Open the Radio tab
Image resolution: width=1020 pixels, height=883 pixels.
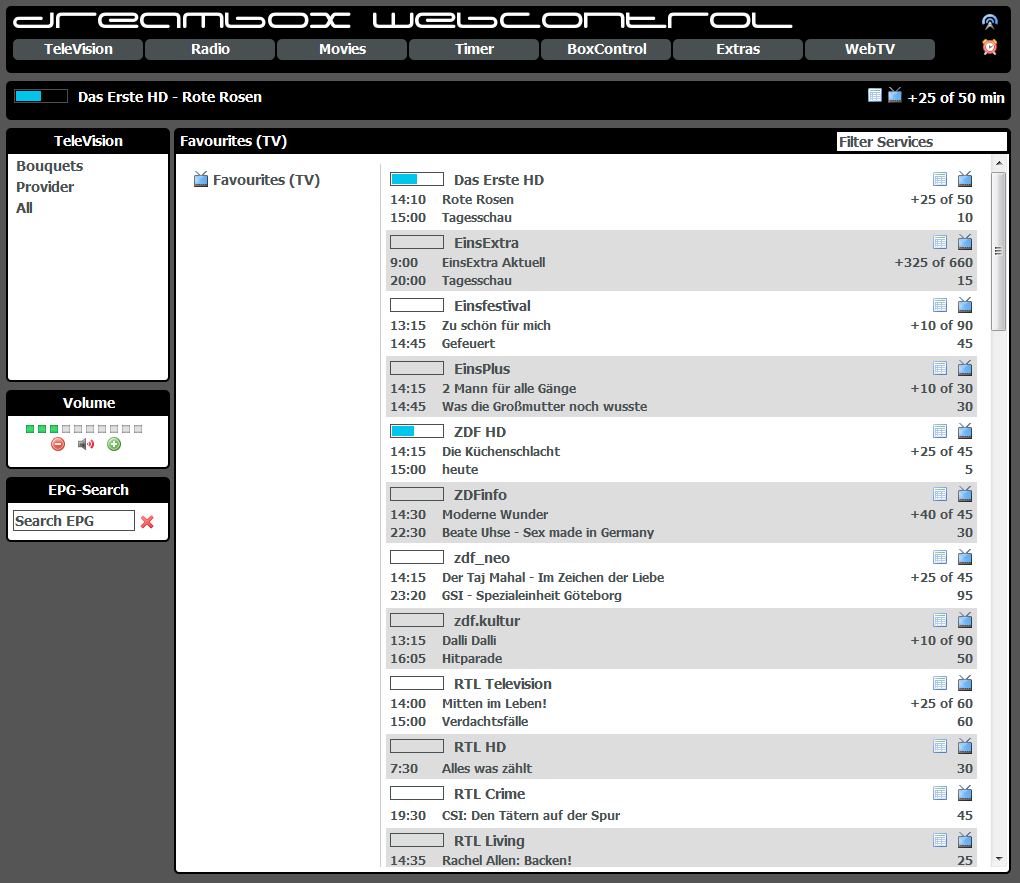click(x=210, y=49)
